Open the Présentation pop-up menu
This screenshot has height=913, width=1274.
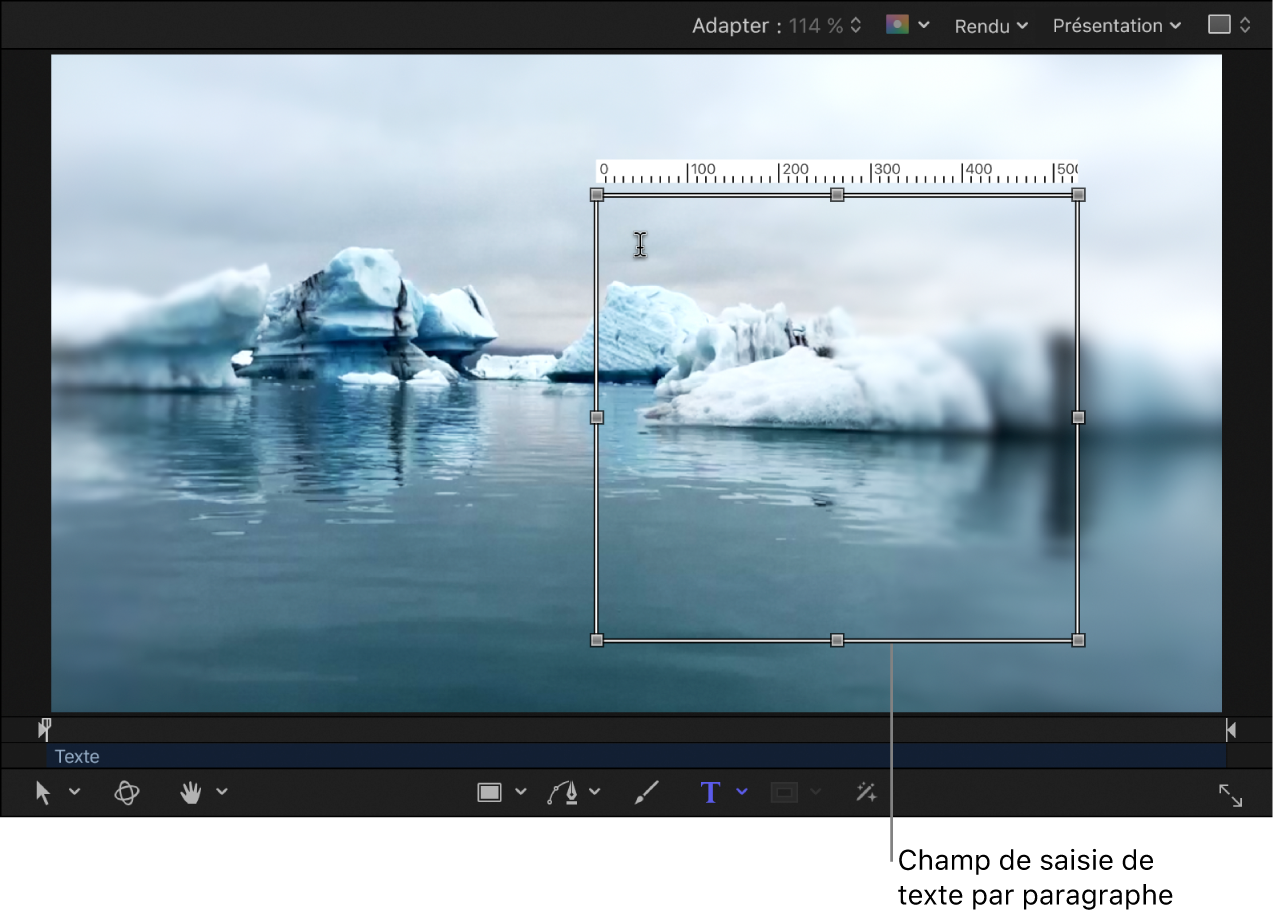point(1116,26)
